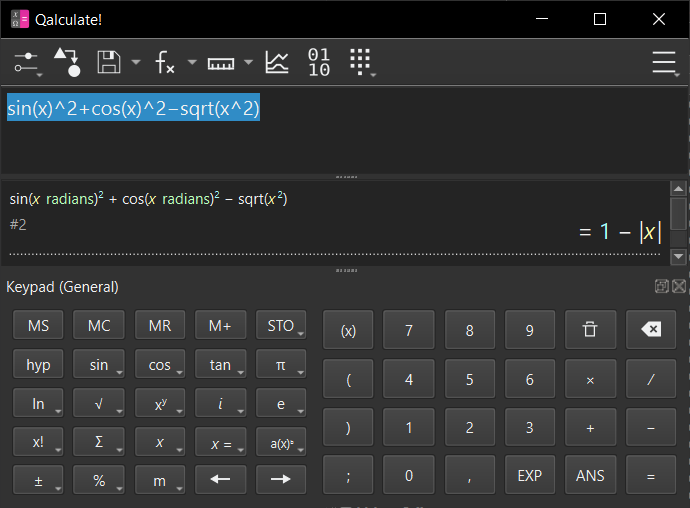Click the convert units ruler icon
This screenshot has height=508, width=690.
pos(220,63)
